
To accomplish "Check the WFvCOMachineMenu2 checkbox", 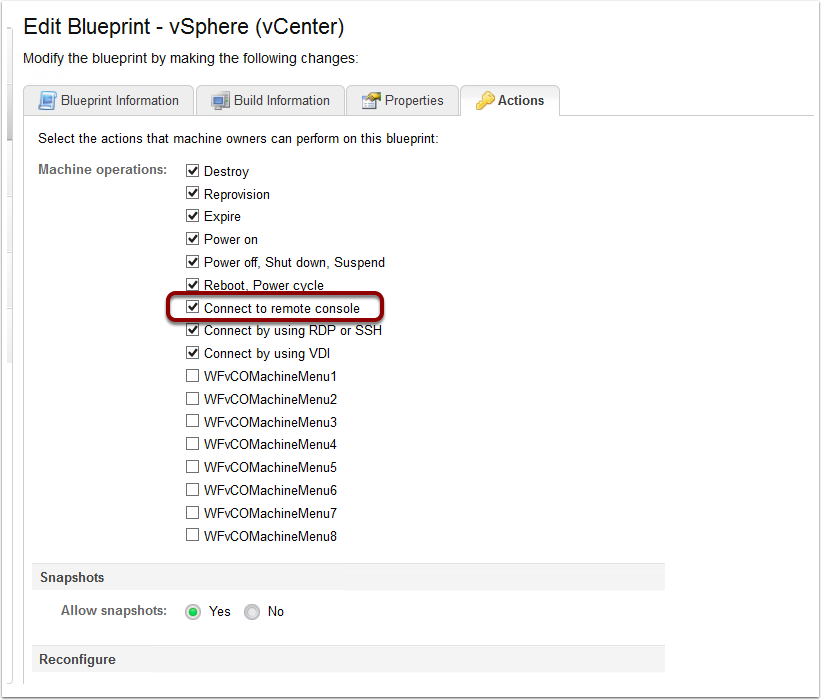I will [193, 398].
